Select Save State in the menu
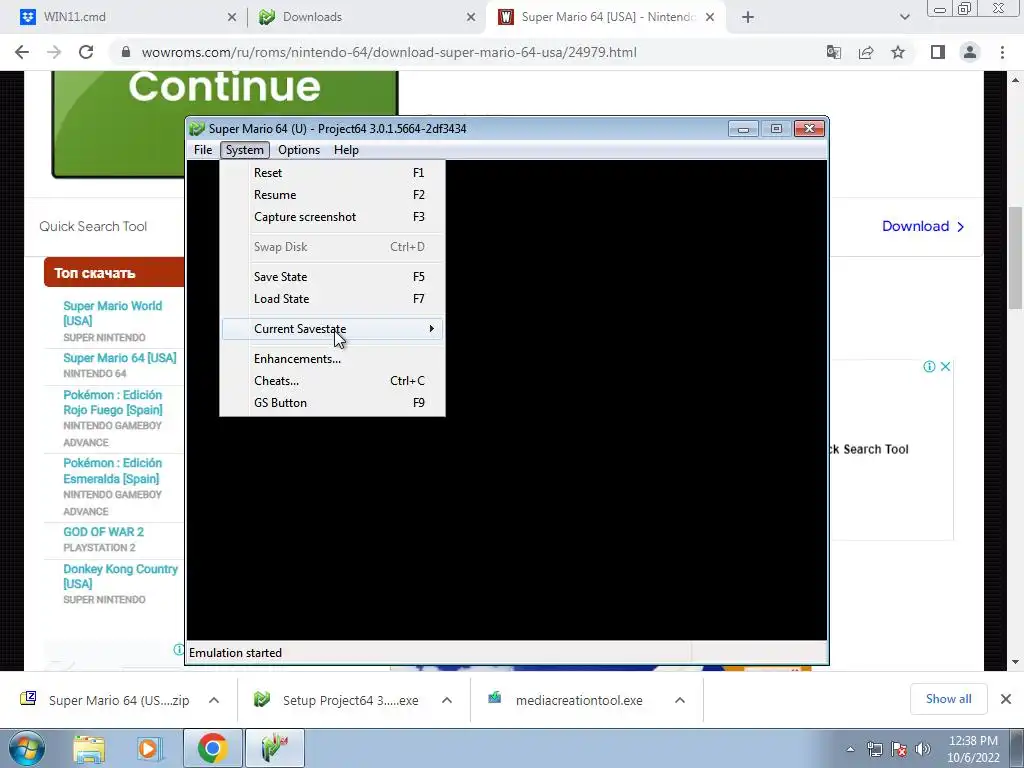 pos(333,277)
